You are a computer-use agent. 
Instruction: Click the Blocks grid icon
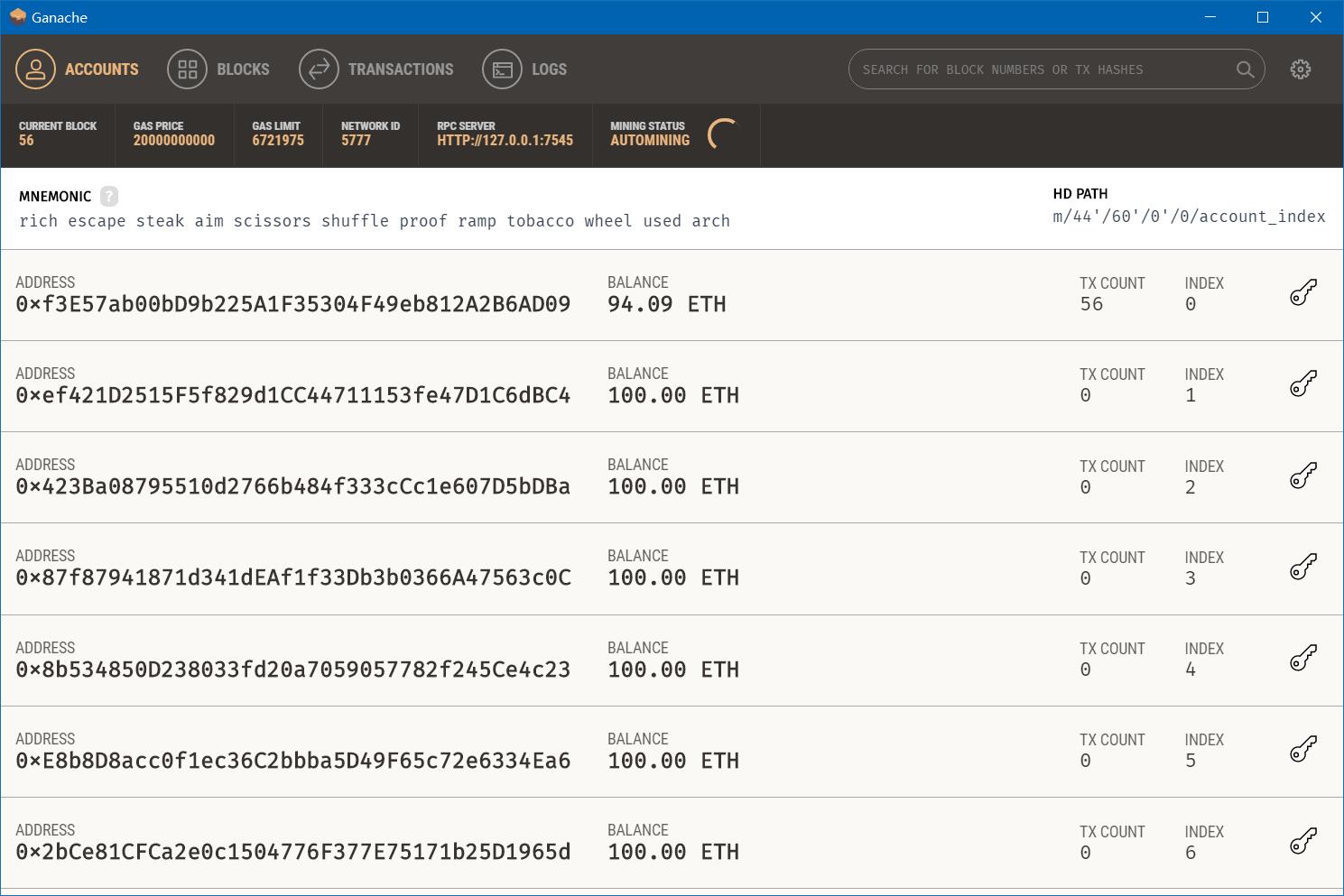[188, 69]
